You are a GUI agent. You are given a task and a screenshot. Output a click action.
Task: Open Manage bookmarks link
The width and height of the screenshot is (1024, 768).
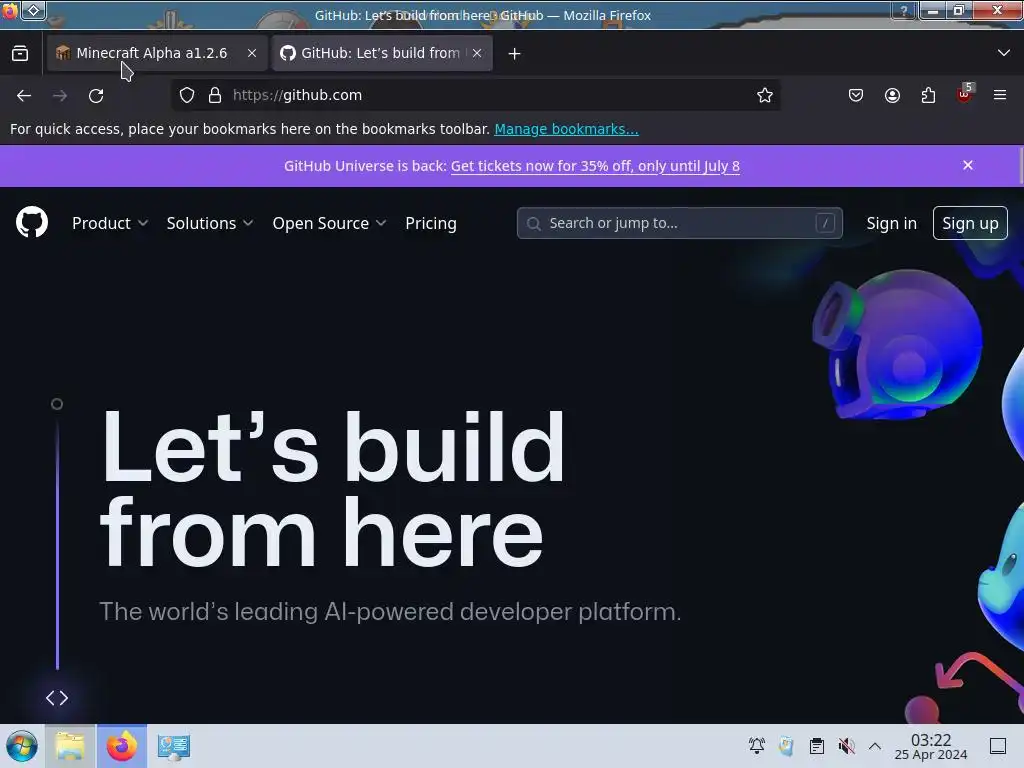pos(566,129)
